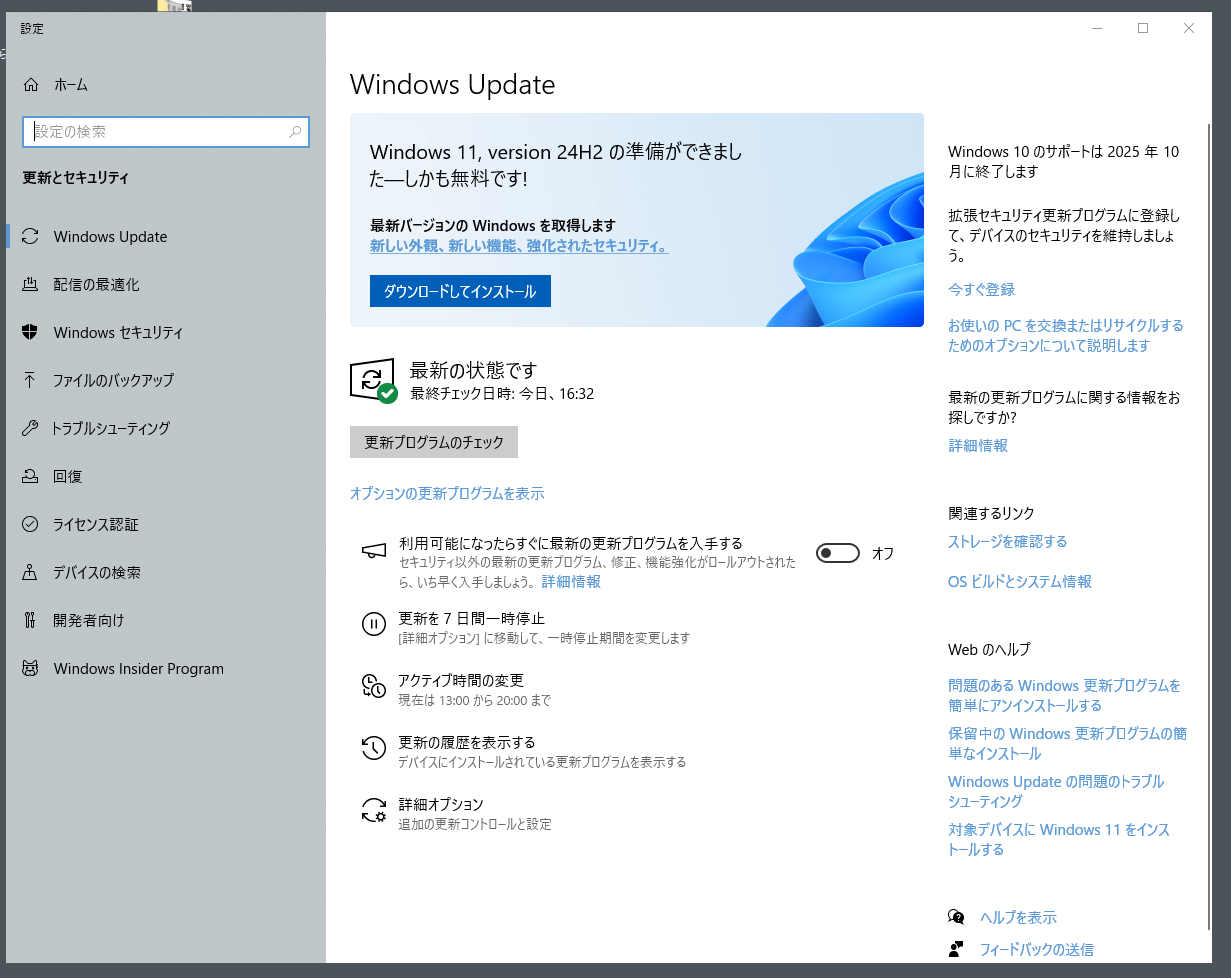Open Windows セキュリティ via its shield icon
Image resolution: width=1231 pixels, height=978 pixels.
[30, 333]
